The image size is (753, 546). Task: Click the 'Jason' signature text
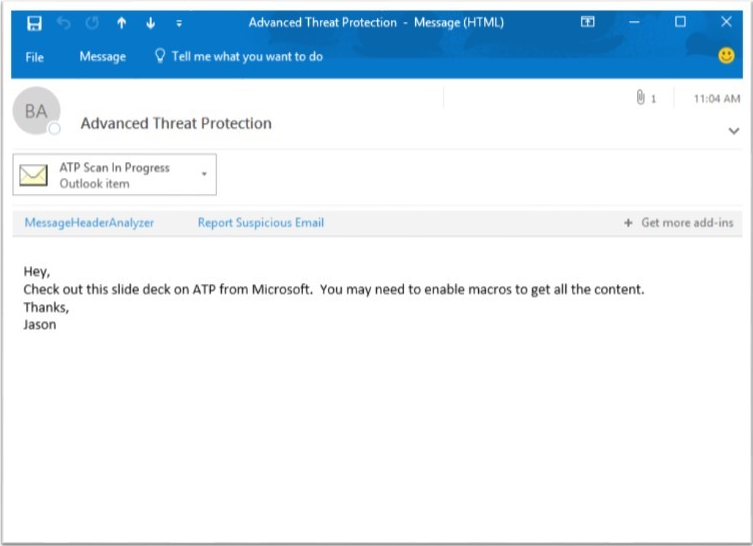click(x=40, y=325)
